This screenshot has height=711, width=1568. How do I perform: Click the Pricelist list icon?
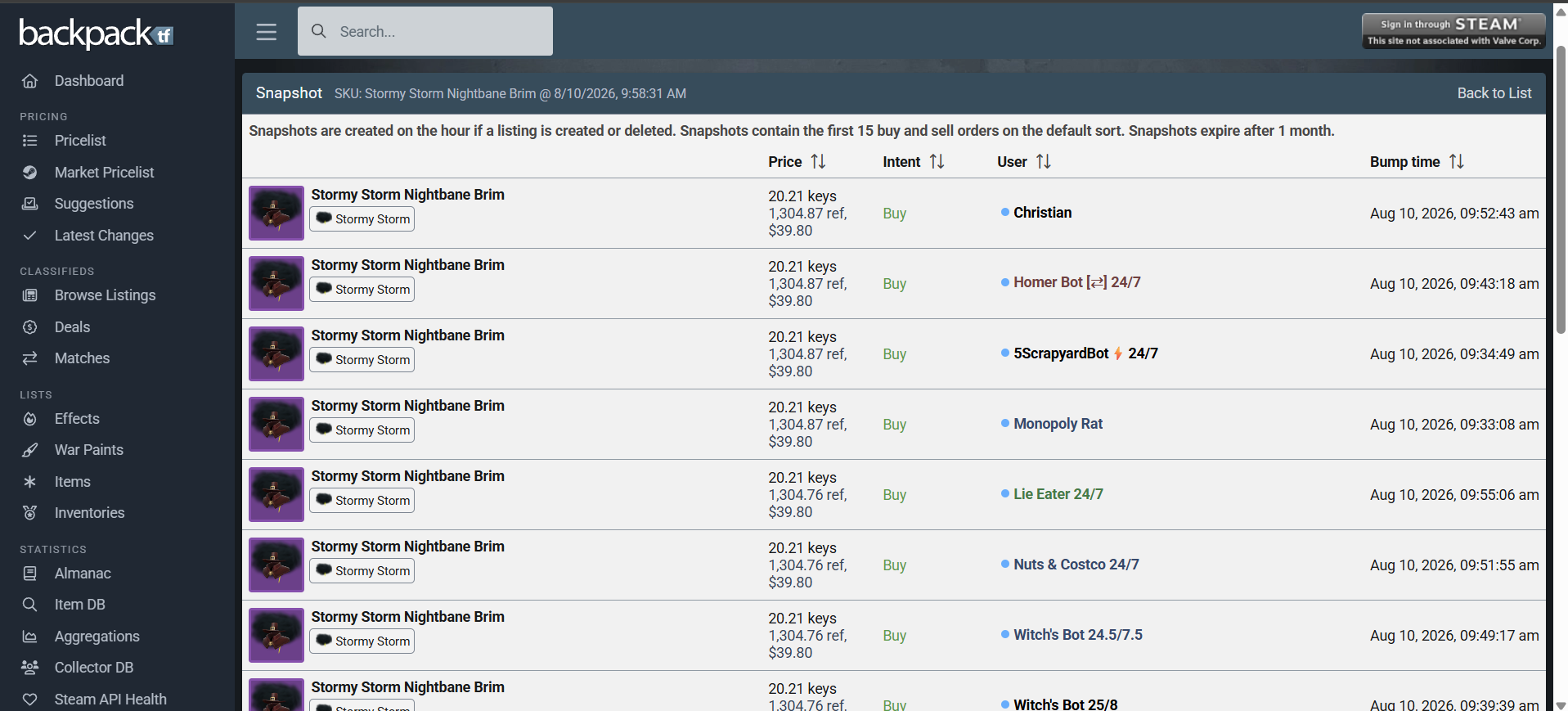tap(30, 141)
